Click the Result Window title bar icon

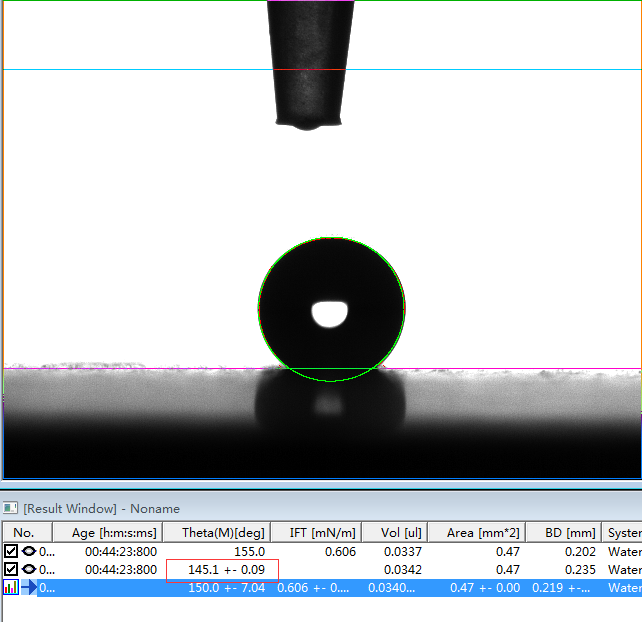(x=11, y=509)
